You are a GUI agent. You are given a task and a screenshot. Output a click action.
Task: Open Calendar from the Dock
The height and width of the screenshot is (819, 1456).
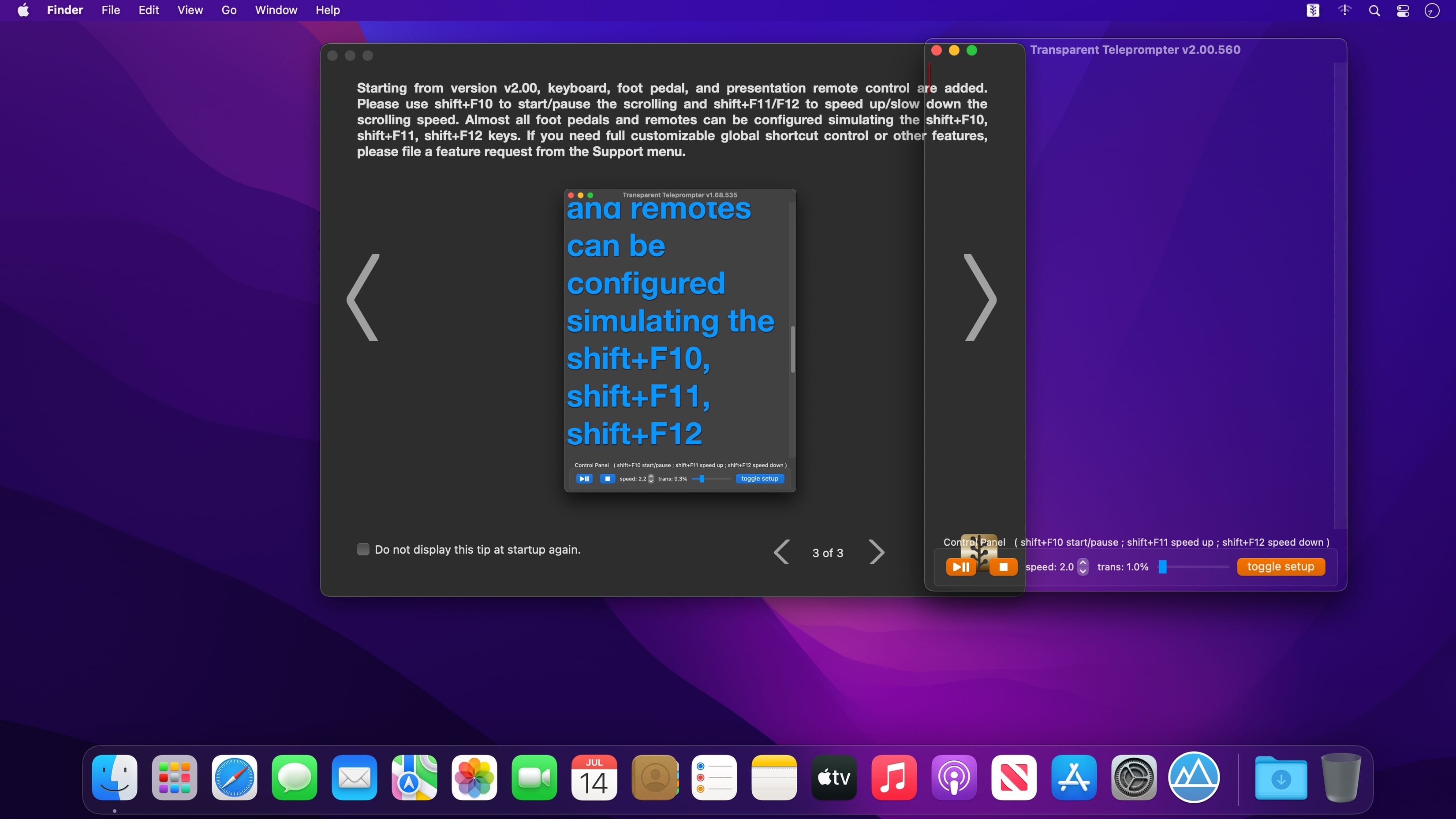[x=594, y=777]
